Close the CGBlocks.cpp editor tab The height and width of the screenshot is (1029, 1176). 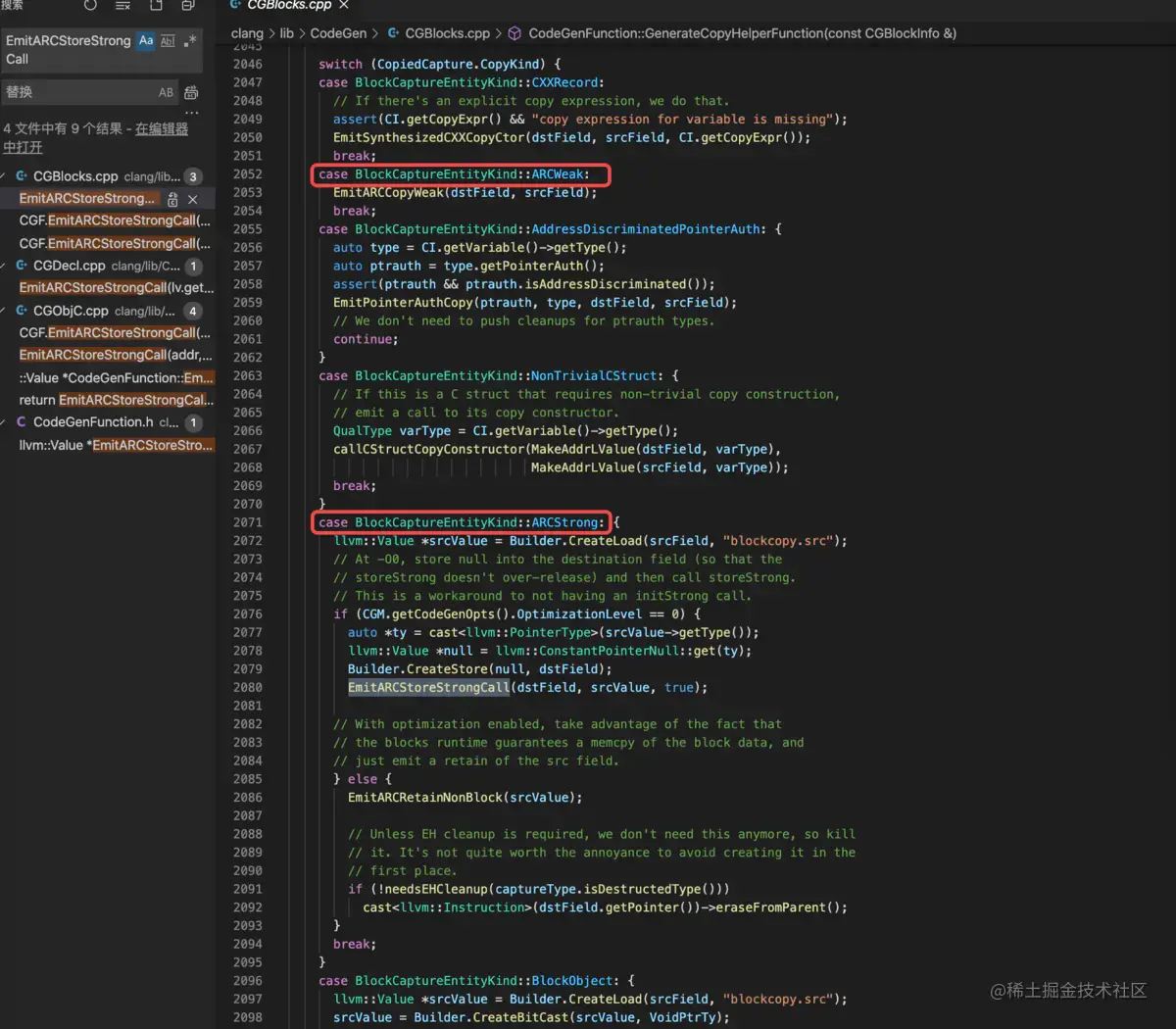(x=344, y=5)
